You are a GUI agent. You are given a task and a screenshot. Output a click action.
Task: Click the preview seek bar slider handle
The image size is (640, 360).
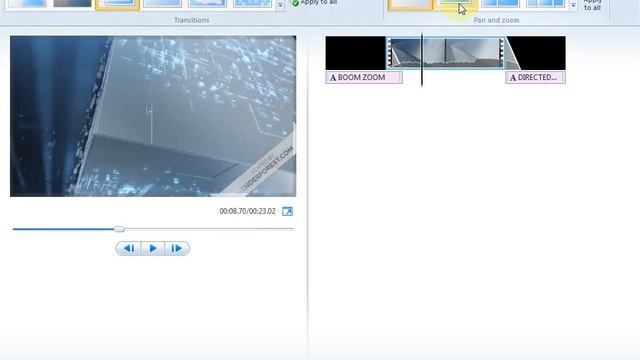pos(119,229)
